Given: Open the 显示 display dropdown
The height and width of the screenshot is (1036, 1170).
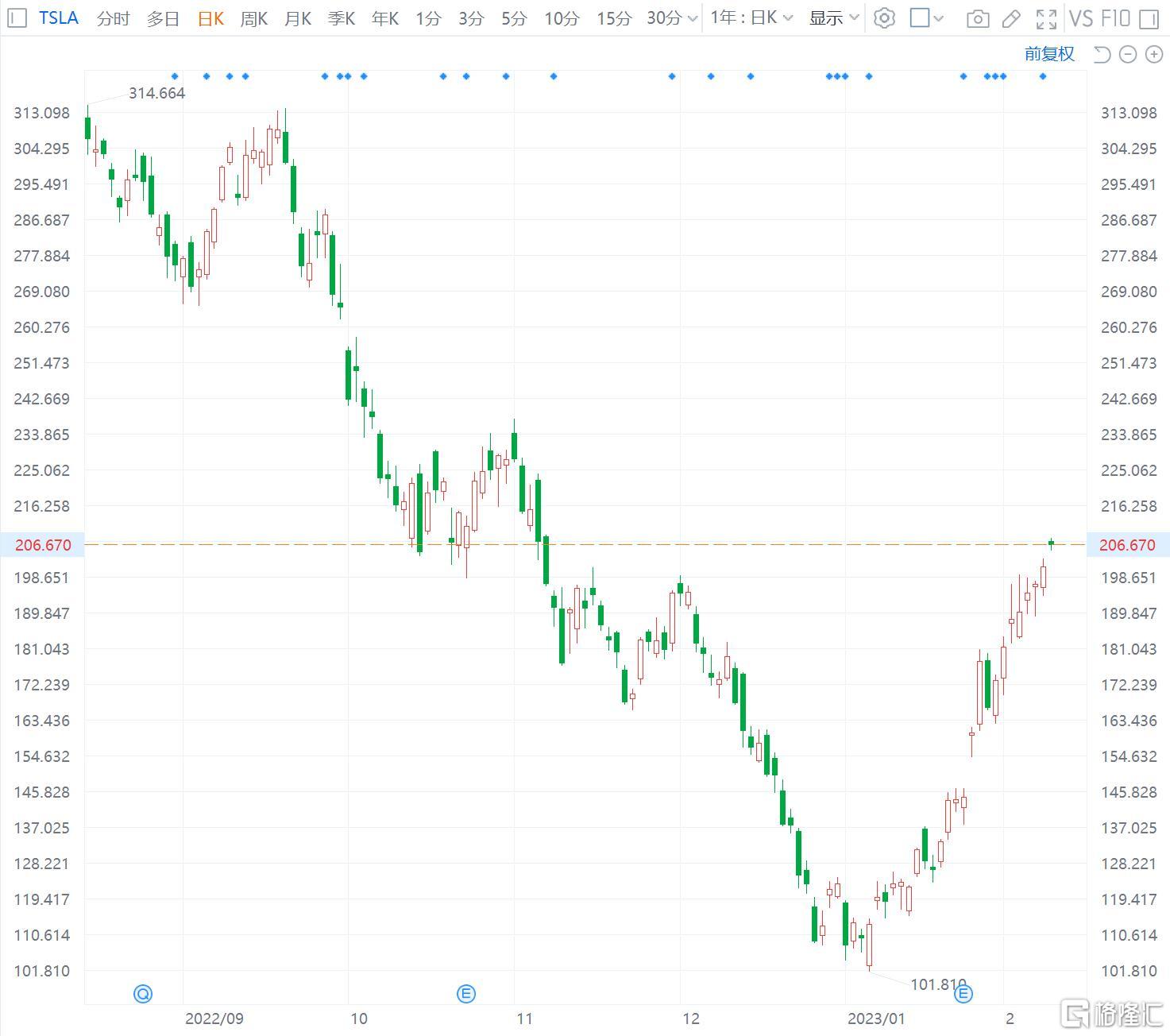Looking at the screenshot, I should coord(834,18).
